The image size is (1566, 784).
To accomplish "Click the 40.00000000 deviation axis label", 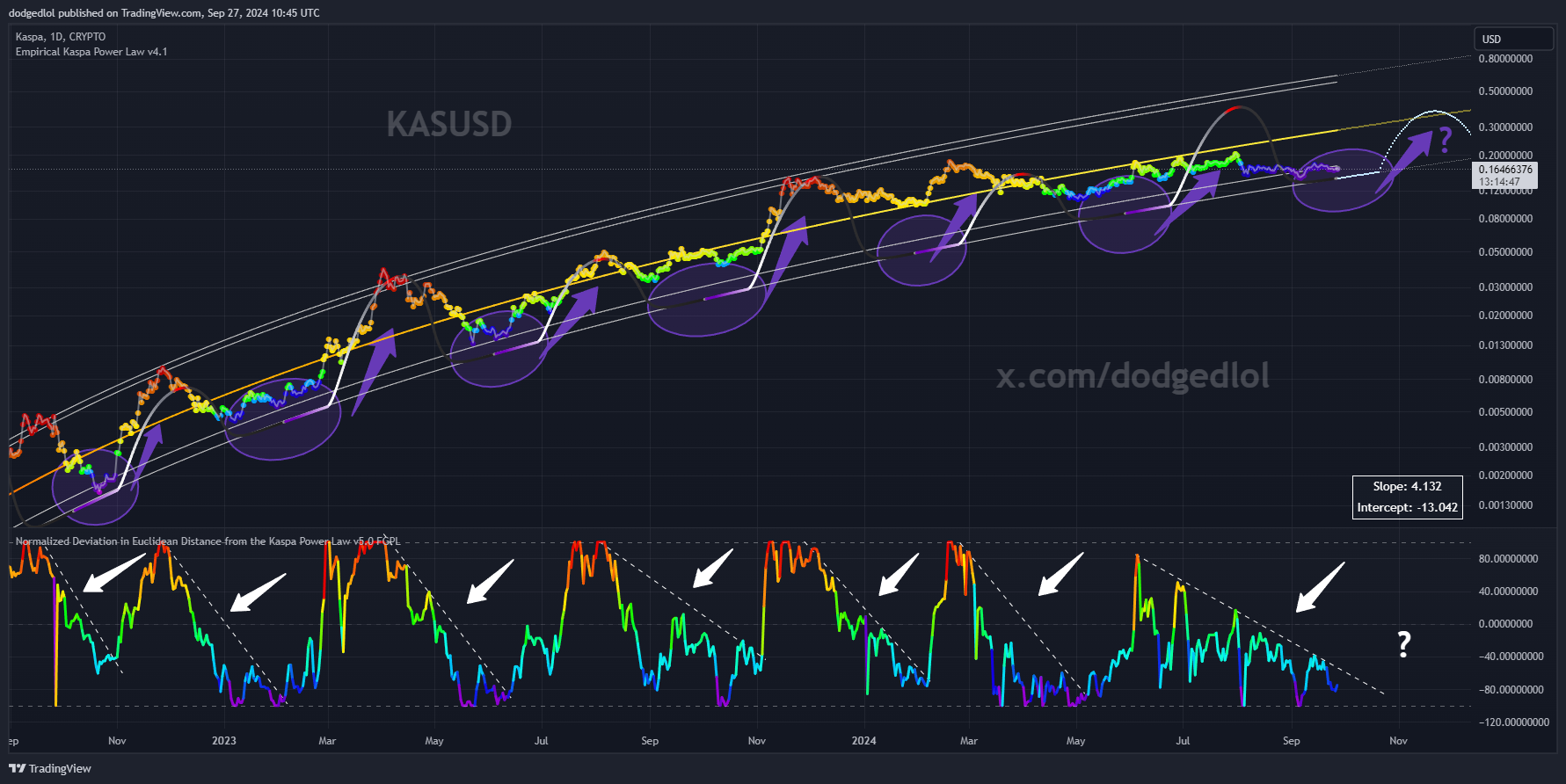I will click(1508, 592).
